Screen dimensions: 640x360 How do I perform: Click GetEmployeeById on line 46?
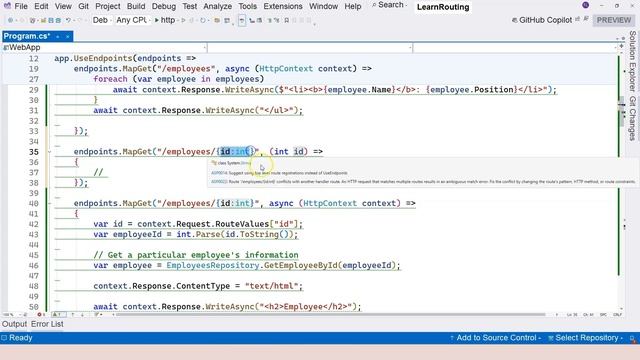pos(301,265)
